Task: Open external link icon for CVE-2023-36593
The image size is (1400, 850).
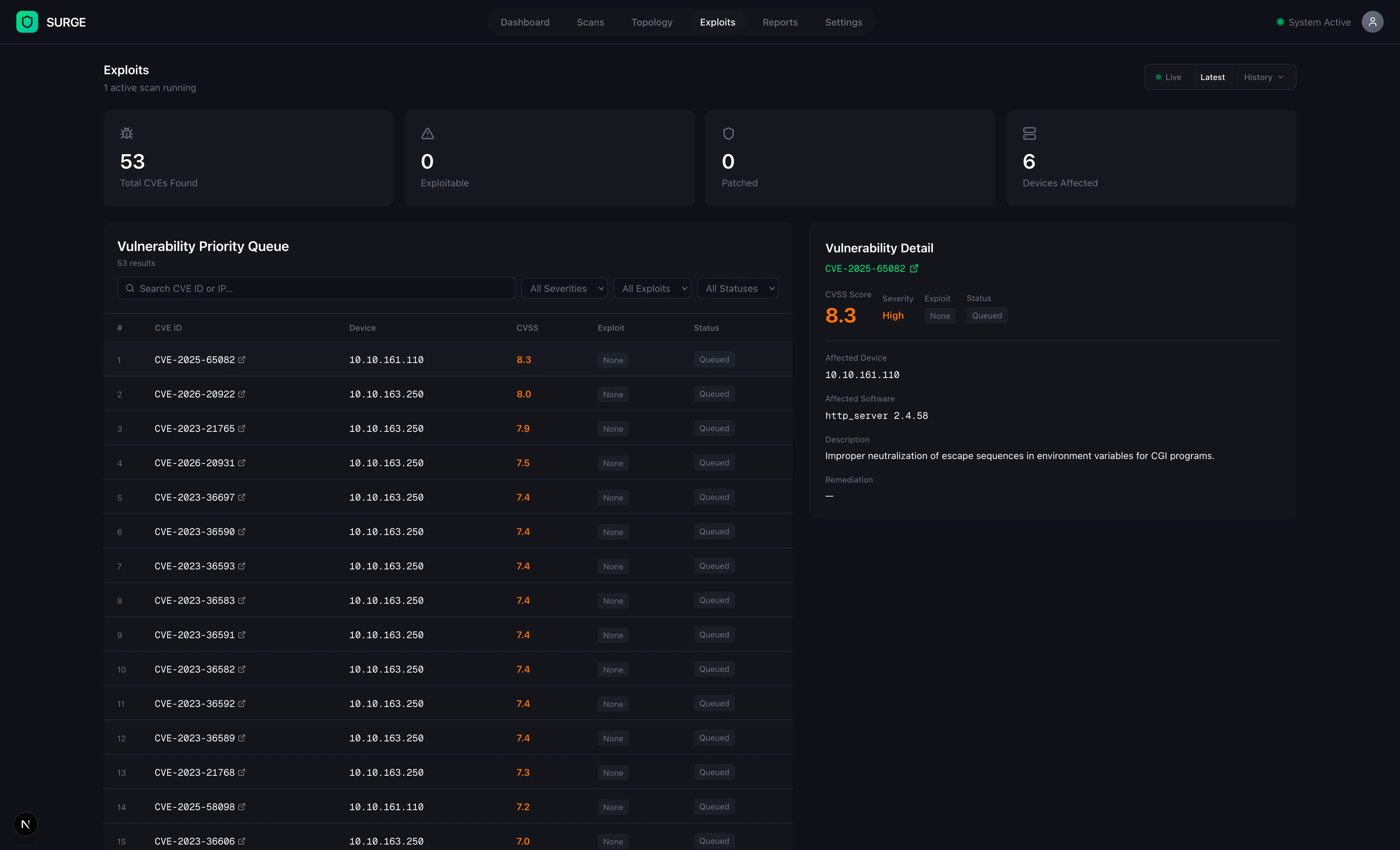Action: [241, 566]
